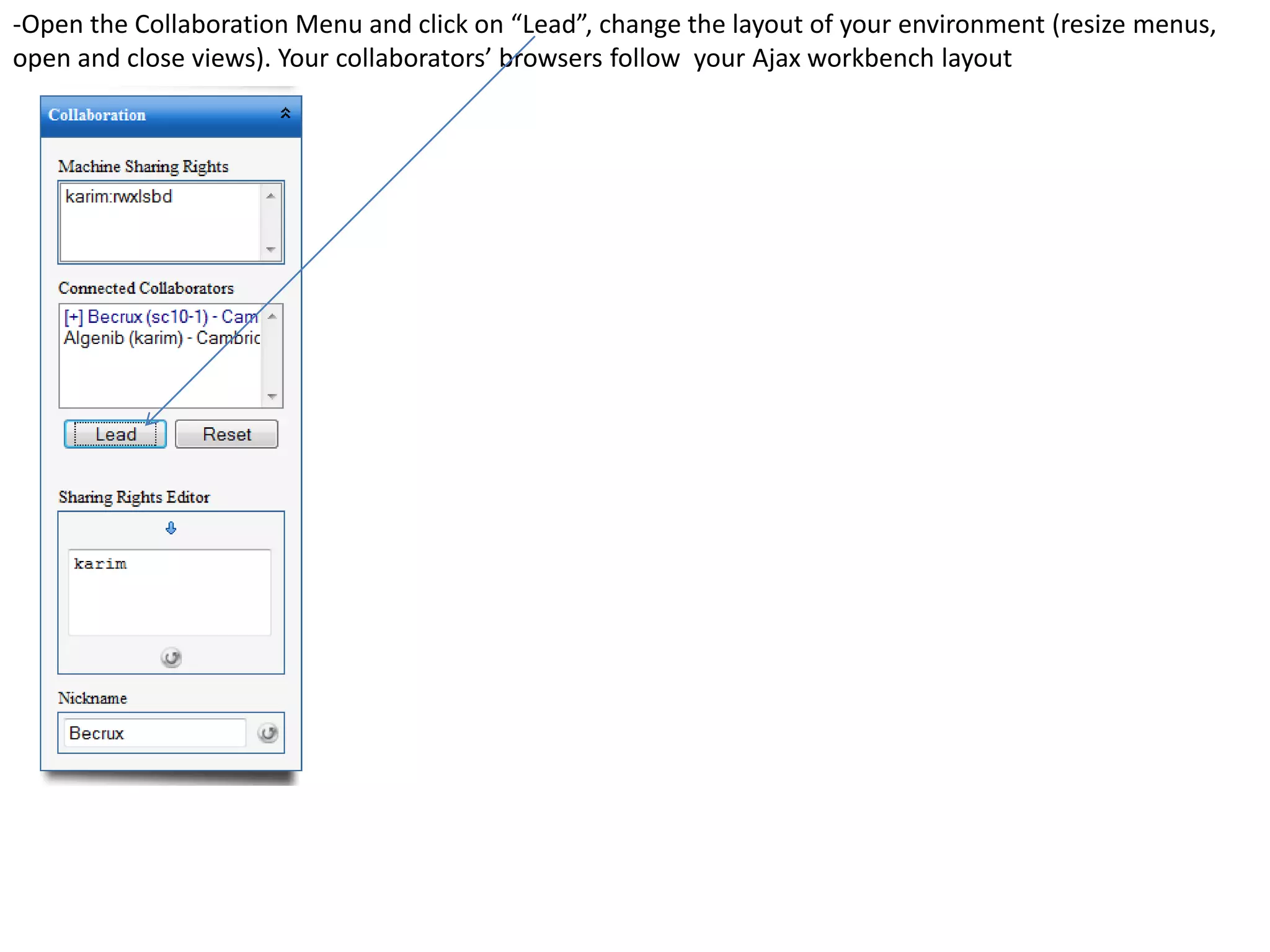This screenshot has width=1270, height=952.
Task: Collapse the Collaboration panel with the chevron
Action: pos(285,113)
